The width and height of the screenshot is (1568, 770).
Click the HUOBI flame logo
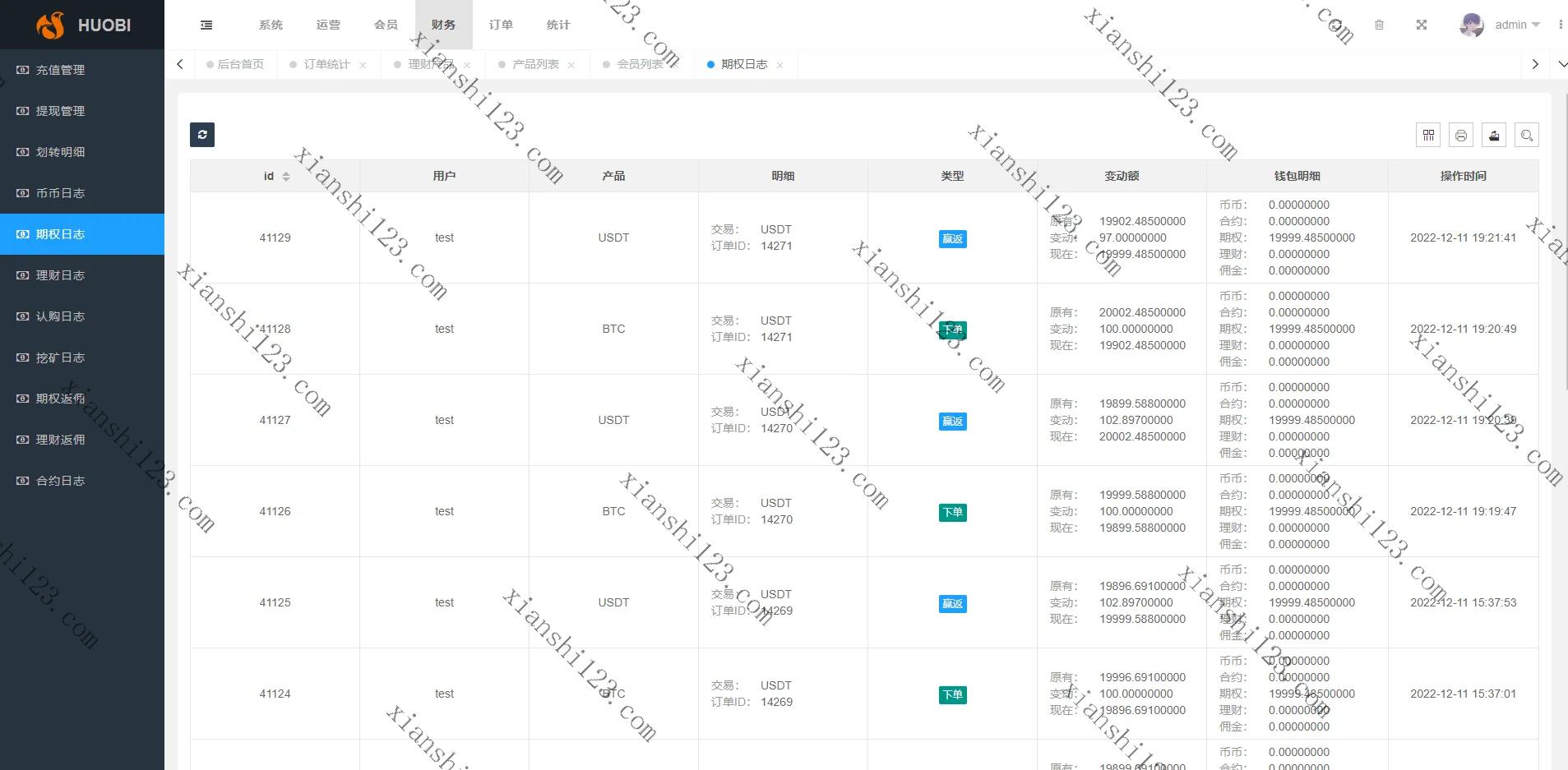tap(51, 25)
